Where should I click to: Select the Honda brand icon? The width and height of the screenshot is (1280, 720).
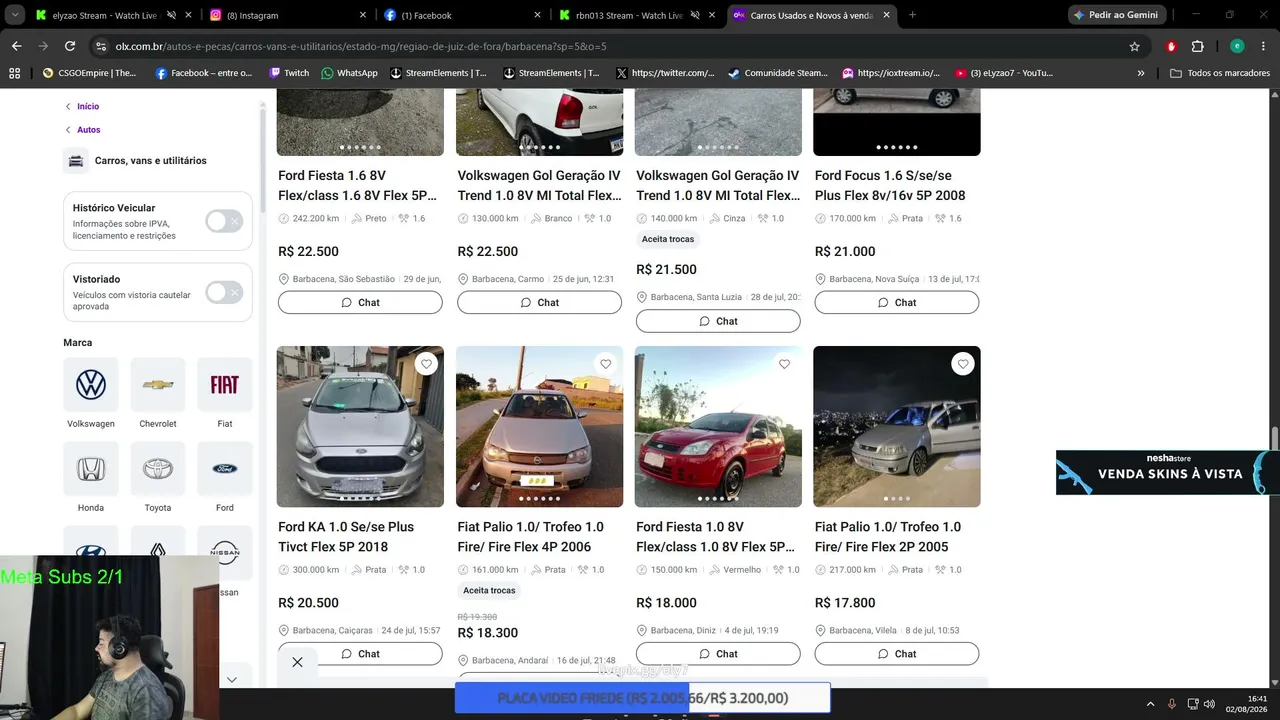pos(91,469)
